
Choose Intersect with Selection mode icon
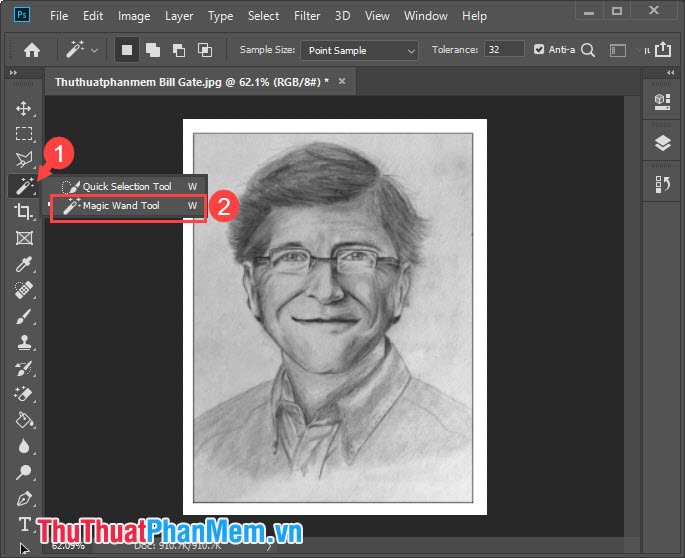pos(204,50)
